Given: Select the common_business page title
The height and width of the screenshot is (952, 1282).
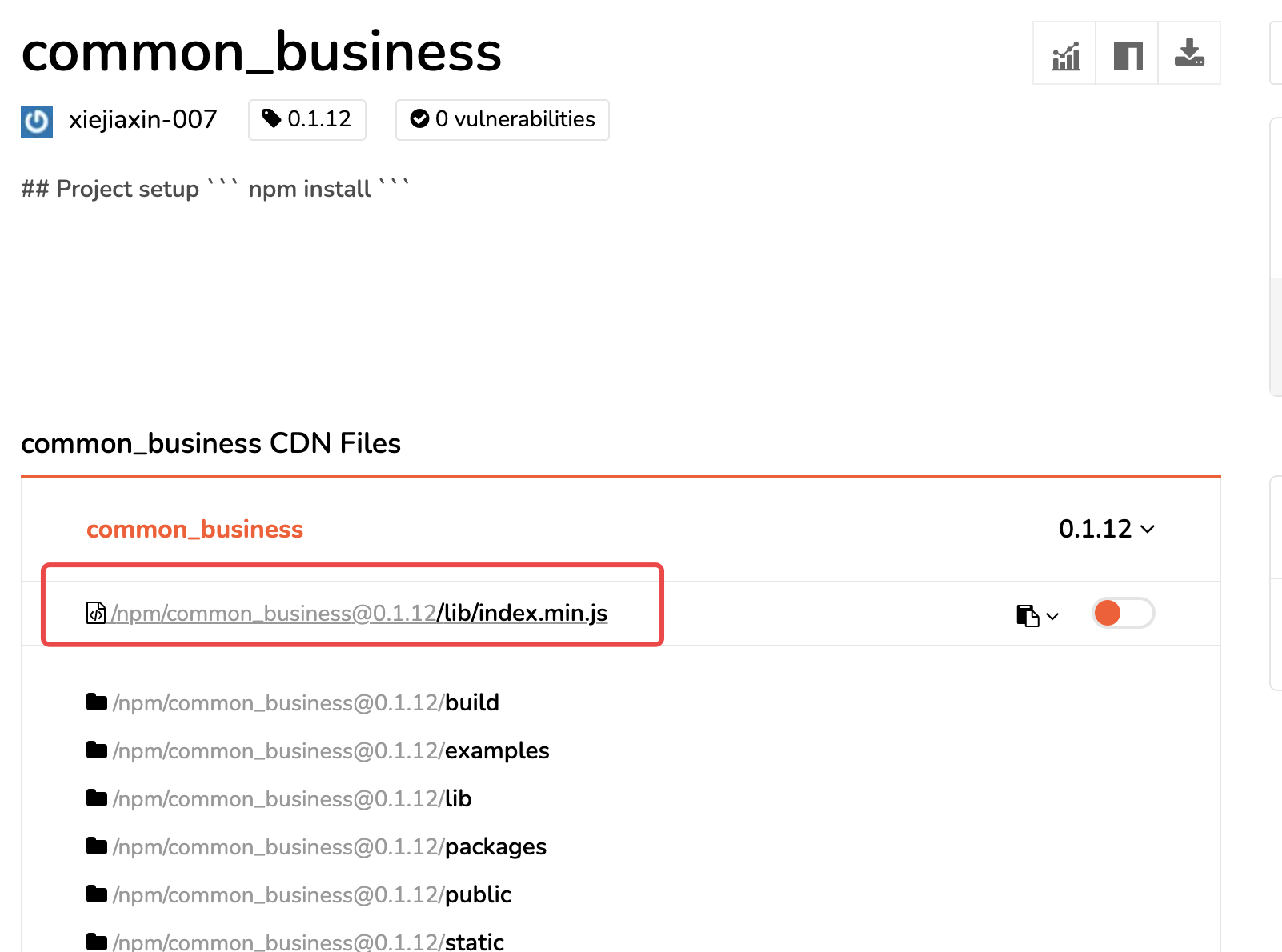Looking at the screenshot, I should click(x=262, y=51).
